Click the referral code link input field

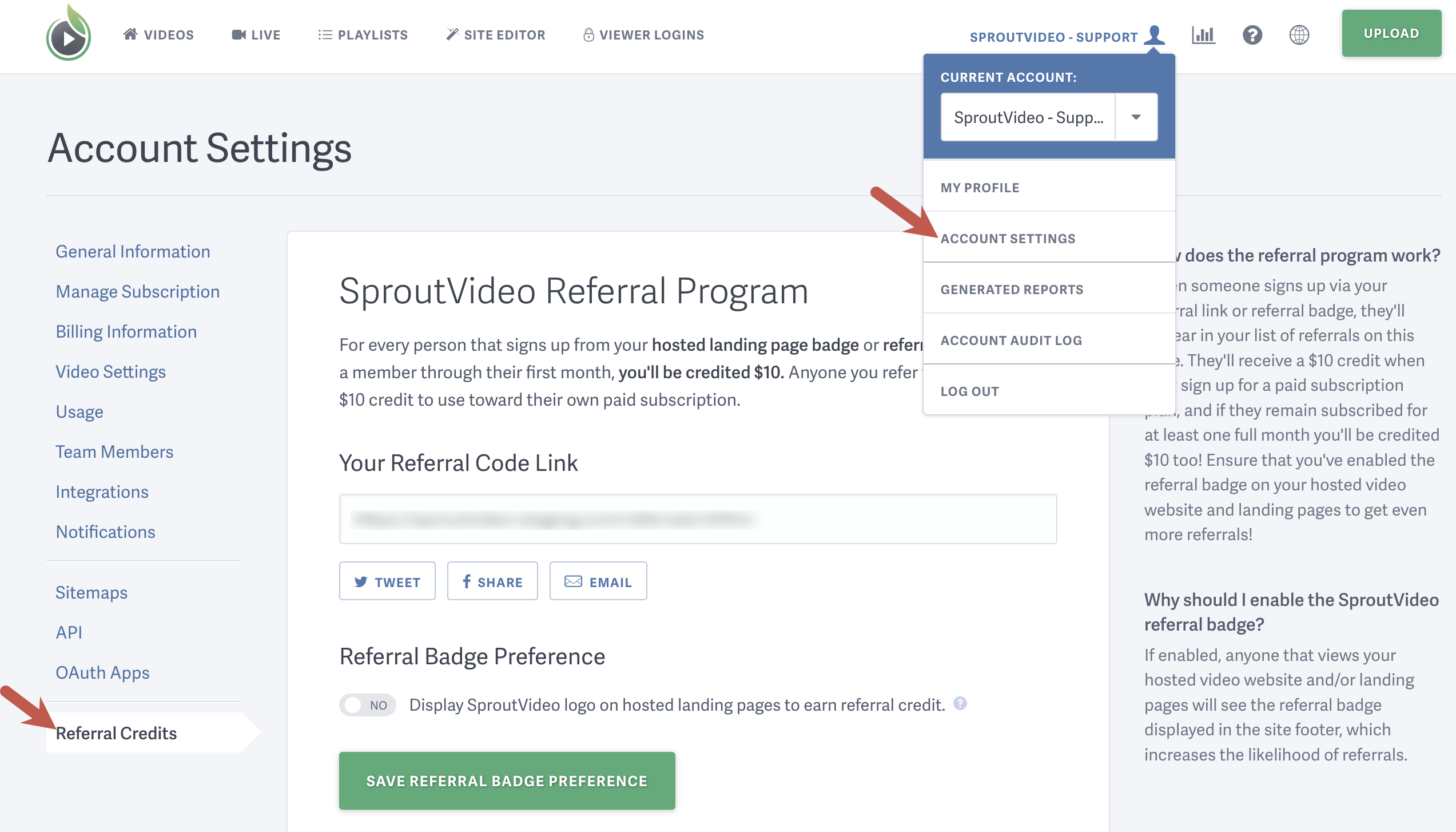(697, 517)
